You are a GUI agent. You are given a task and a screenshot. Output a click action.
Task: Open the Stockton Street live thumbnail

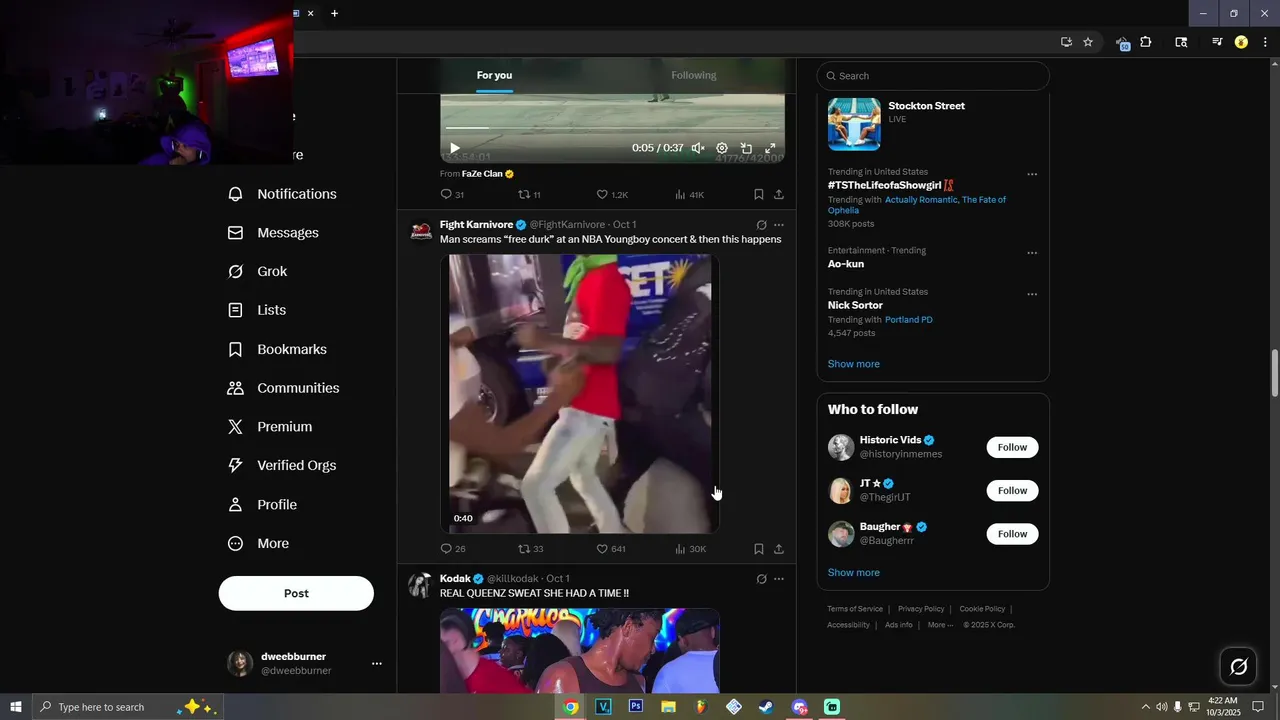[854, 124]
